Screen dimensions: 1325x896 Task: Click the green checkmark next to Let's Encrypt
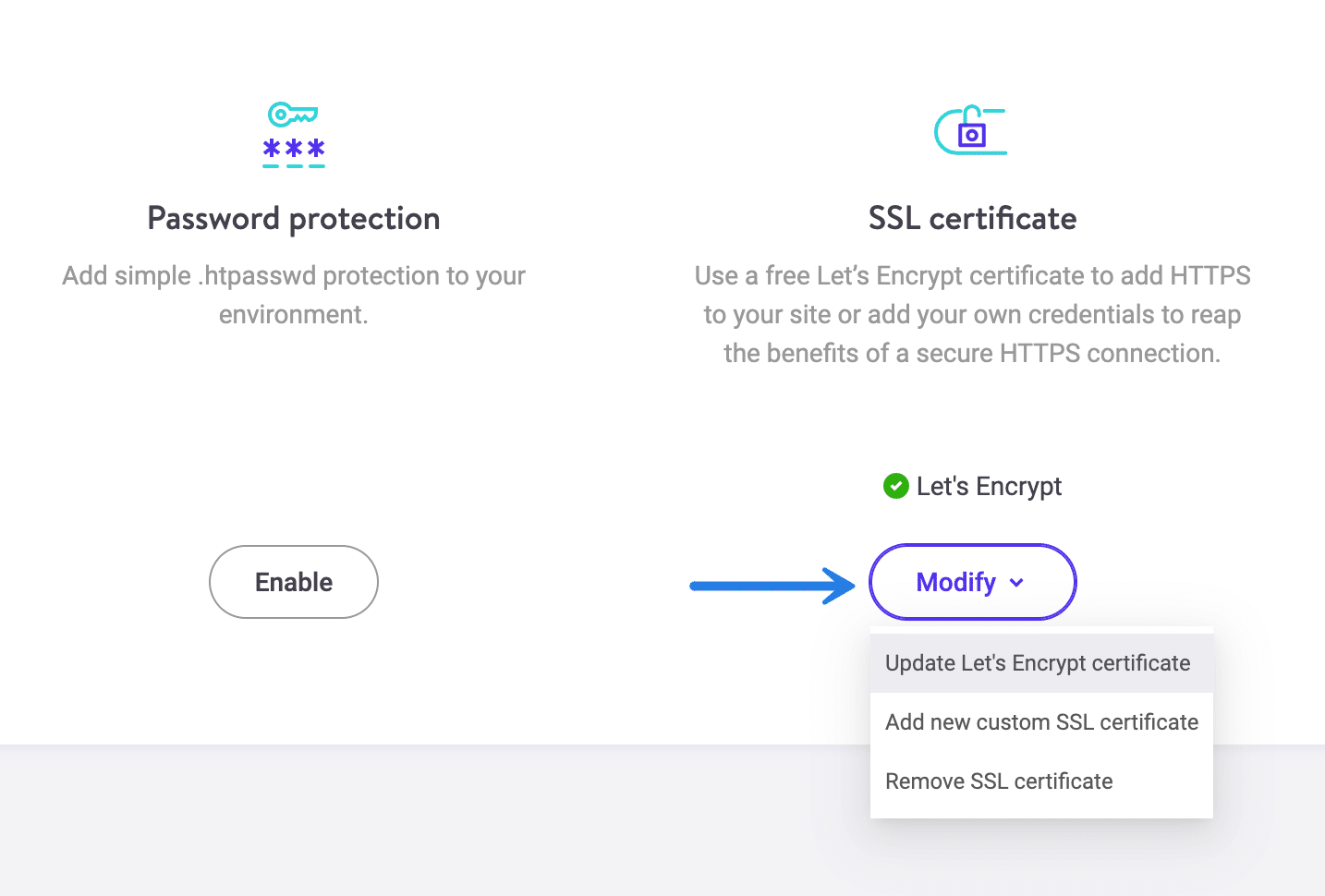(895, 486)
